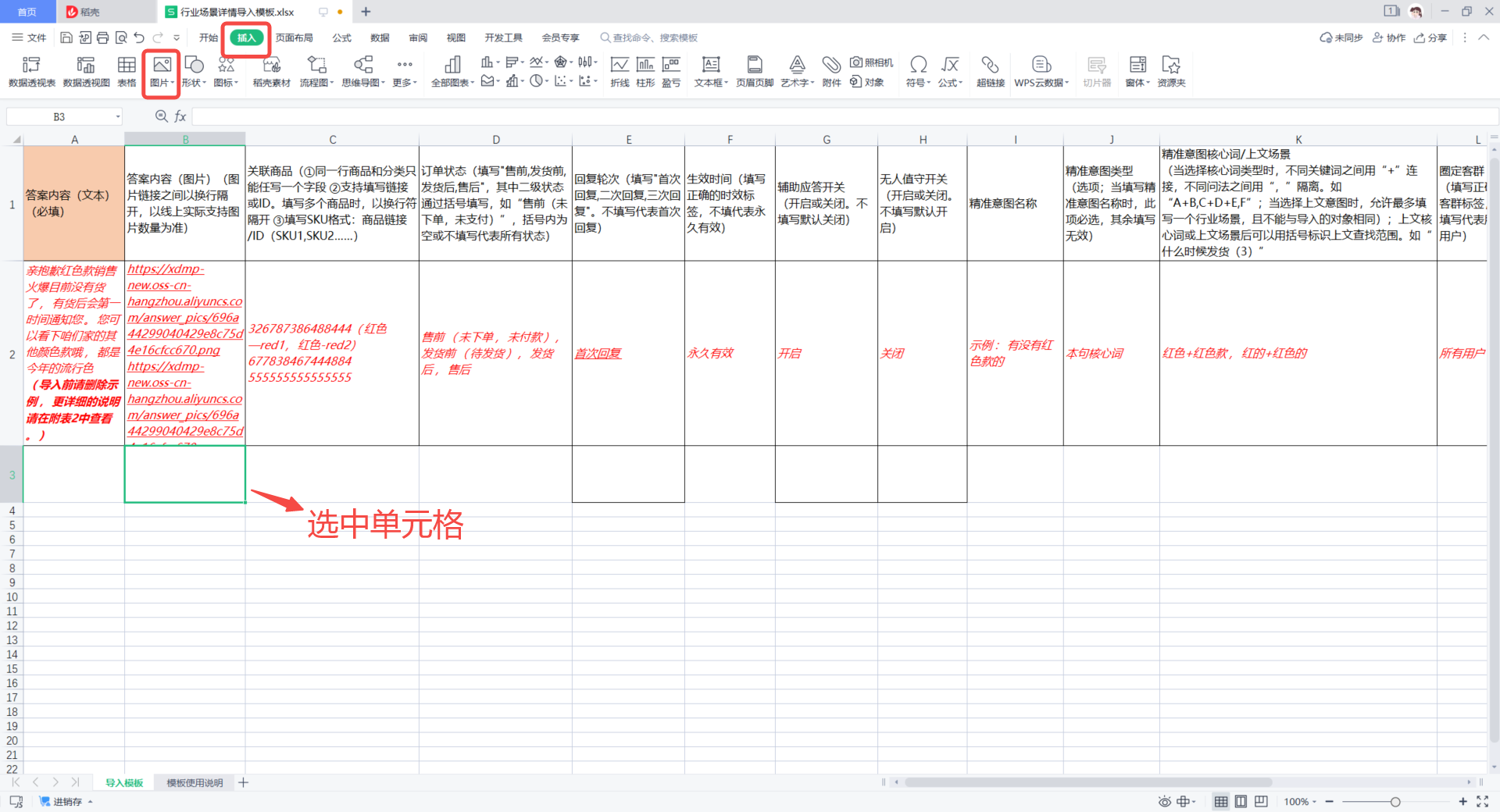
Task: Insert an 对象 object
Action: (867, 82)
